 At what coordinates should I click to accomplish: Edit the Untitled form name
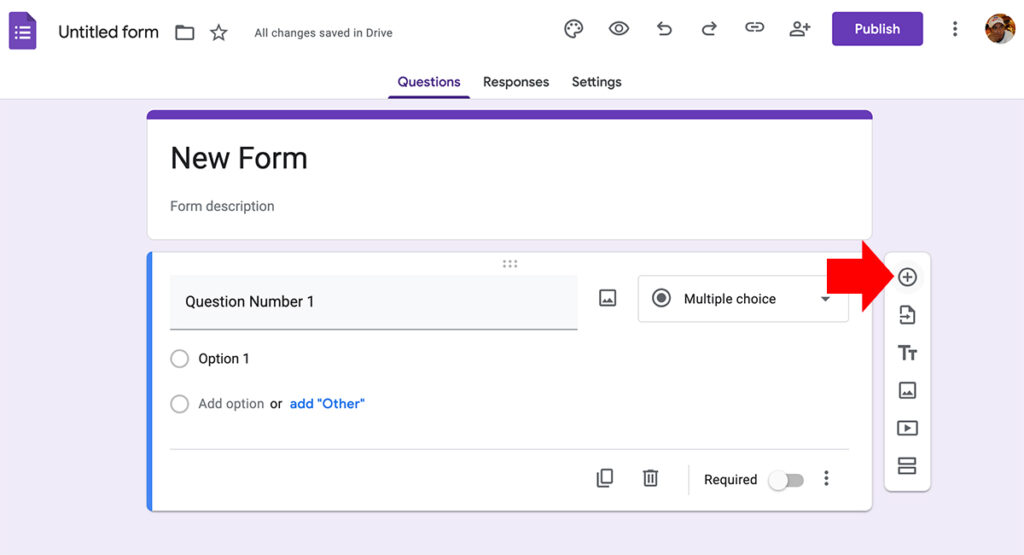pos(108,32)
